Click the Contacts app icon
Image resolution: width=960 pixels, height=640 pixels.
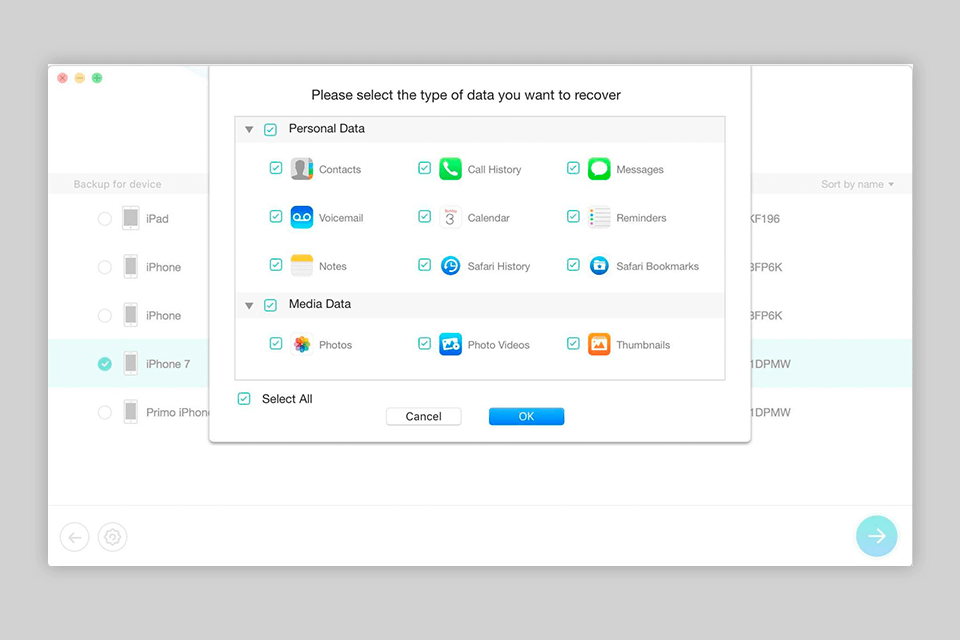pos(302,169)
